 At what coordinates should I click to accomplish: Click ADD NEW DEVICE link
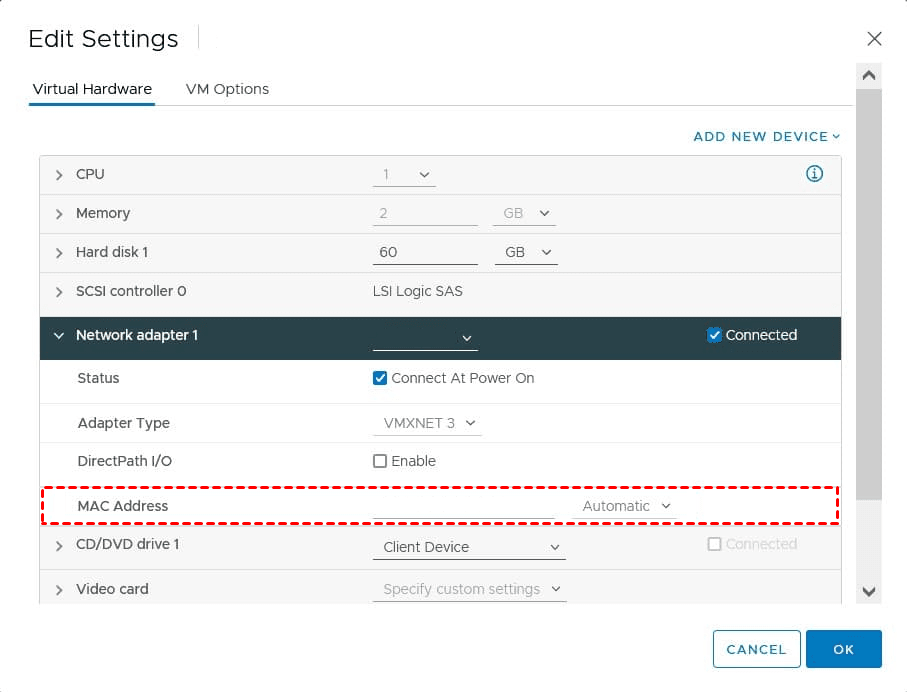[766, 136]
